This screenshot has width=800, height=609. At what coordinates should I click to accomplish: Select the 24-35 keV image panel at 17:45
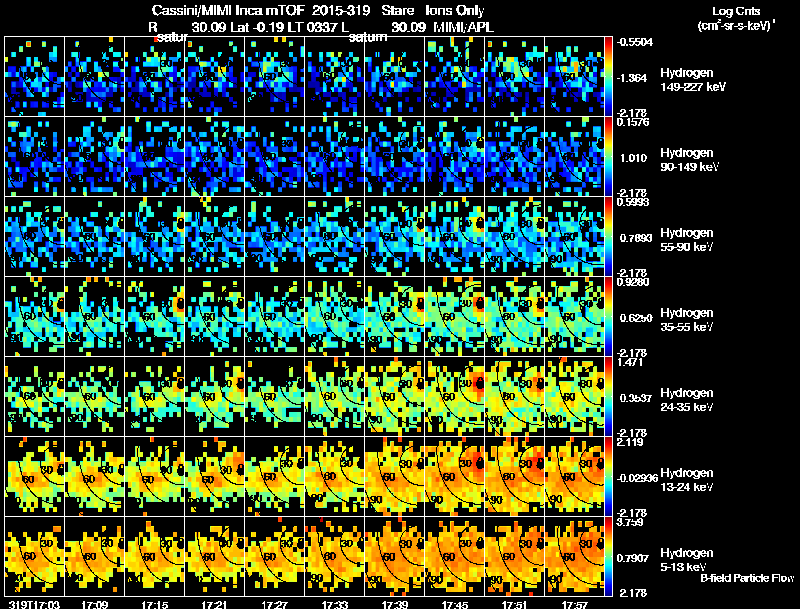(x=455, y=397)
